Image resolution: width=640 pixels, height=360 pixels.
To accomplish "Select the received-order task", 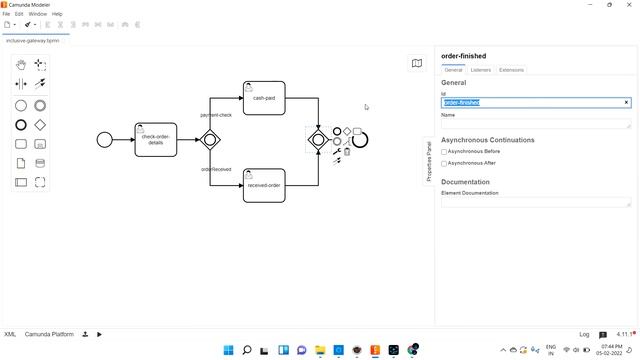I will [x=264, y=185].
